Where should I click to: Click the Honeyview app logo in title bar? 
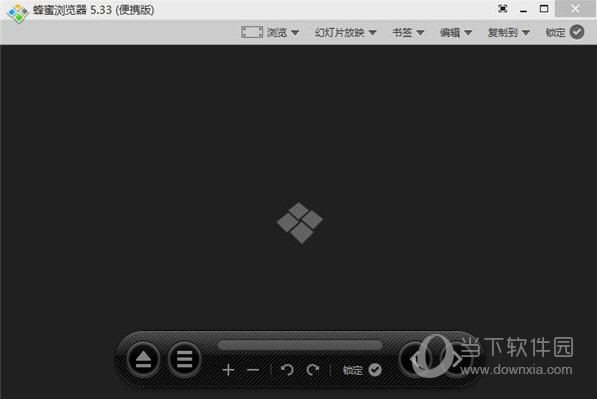pyautogui.click(x=18, y=13)
